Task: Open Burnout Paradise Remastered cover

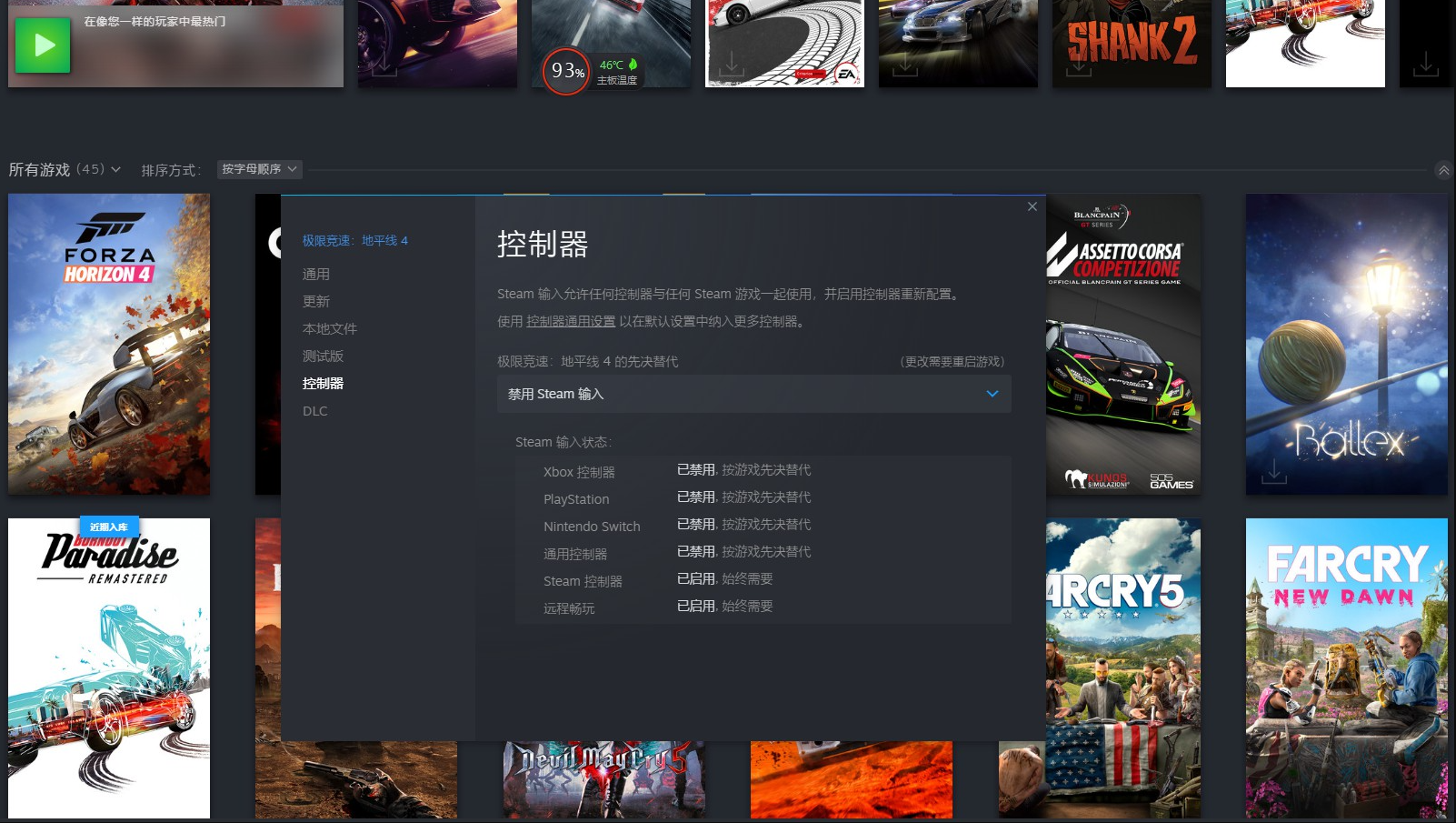Action: (109, 668)
